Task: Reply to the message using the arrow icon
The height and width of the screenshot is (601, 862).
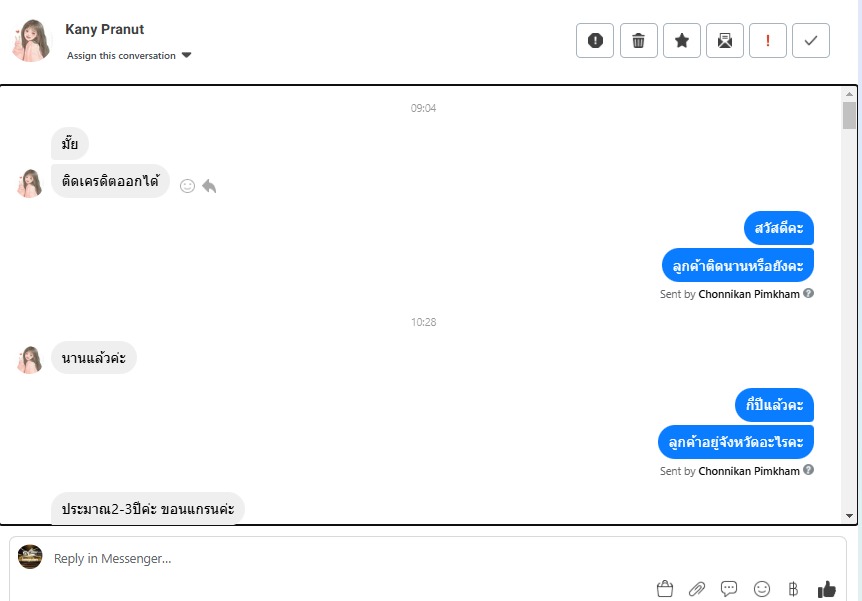Action: pyautogui.click(x=209, y=186)
